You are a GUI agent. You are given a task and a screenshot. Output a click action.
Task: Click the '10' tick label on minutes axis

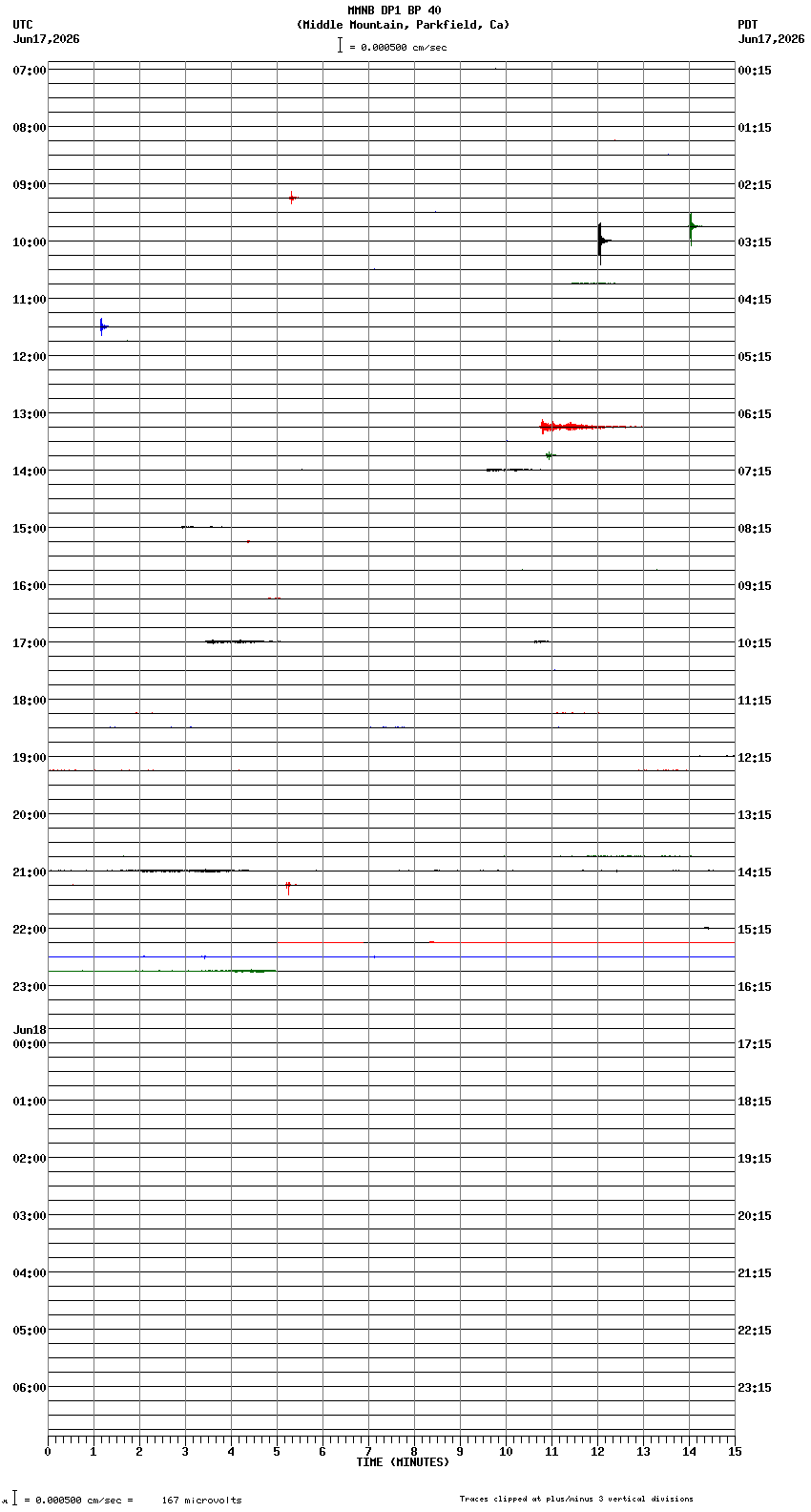[x=506, y=1452]
